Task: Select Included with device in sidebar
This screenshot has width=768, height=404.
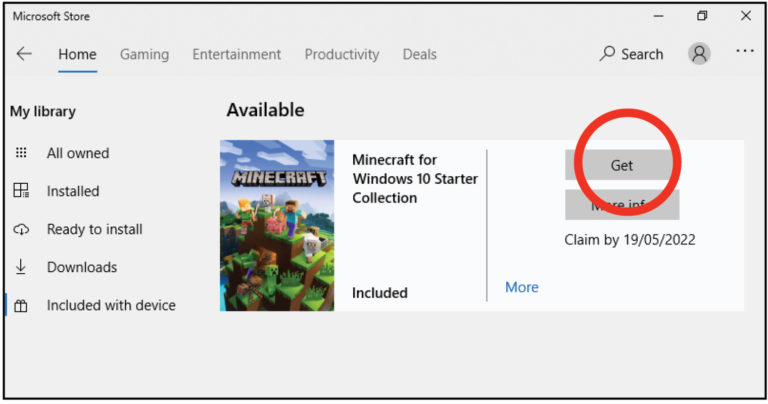Action: point(110,305)
